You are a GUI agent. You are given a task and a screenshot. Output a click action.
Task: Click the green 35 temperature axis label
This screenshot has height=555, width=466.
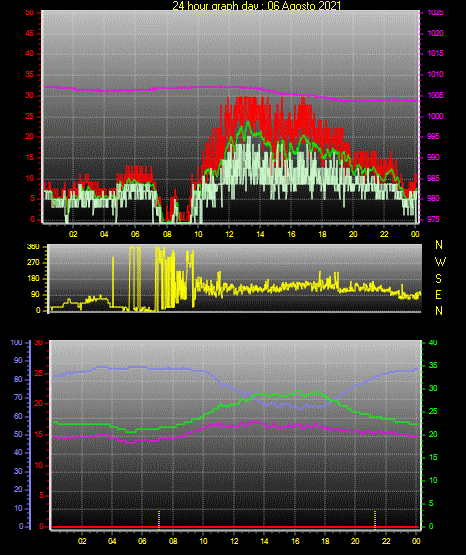point(433,365)
